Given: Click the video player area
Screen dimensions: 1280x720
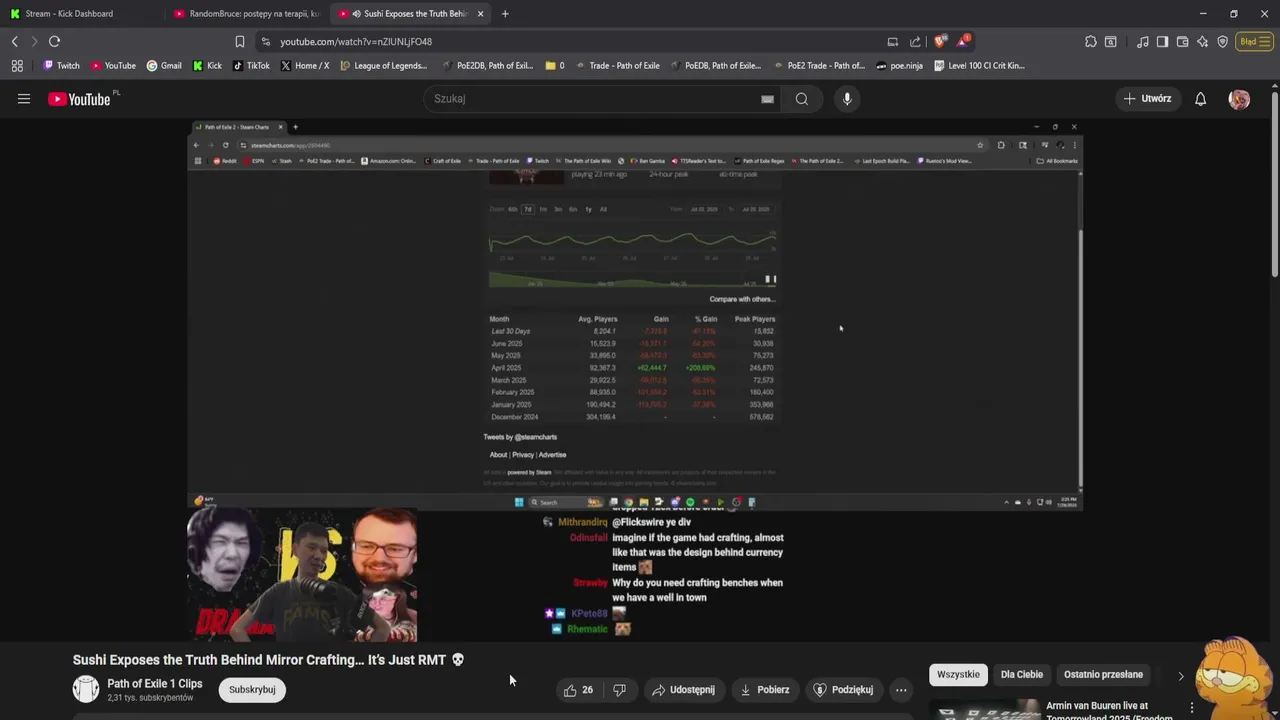Looking at the screenshot, I should [x=636, y=380].
